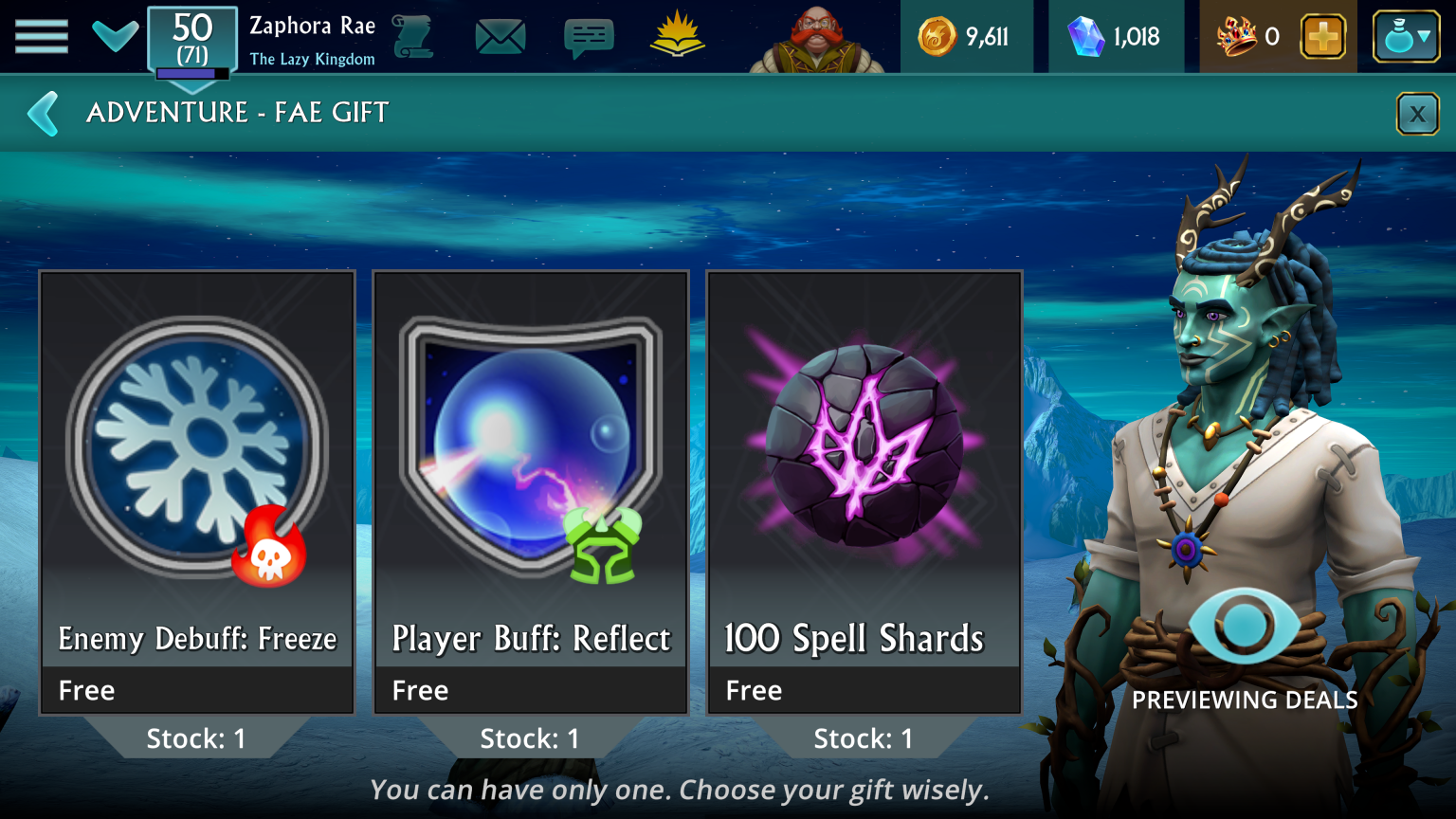1456x819 pixels.
Task: Go back using the left arrow
Action: [x=44, y=114]
